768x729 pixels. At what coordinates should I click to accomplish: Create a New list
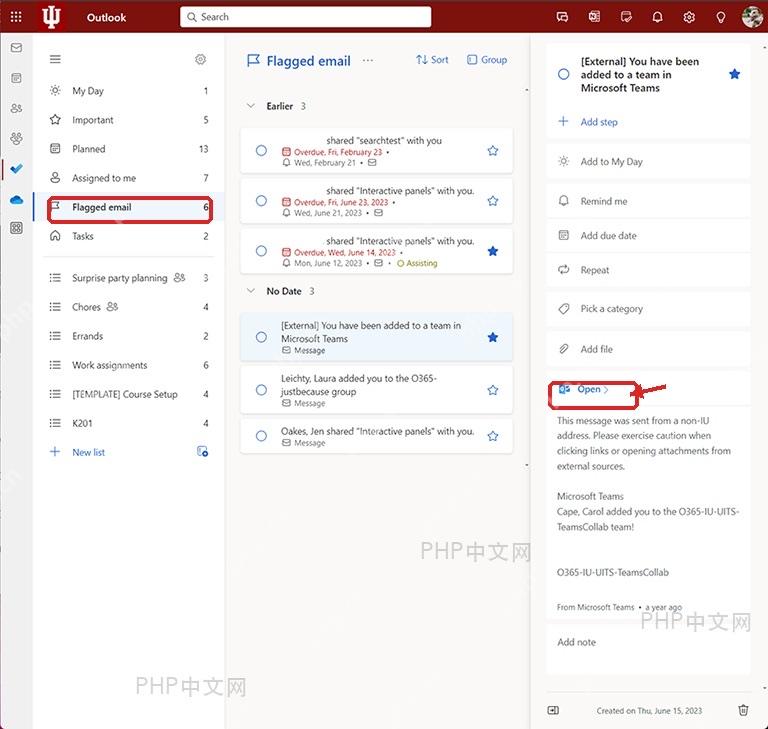[88, 452]
